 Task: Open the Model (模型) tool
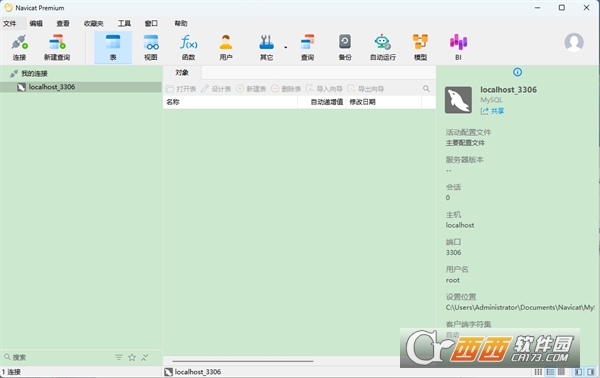pos(420,47)
